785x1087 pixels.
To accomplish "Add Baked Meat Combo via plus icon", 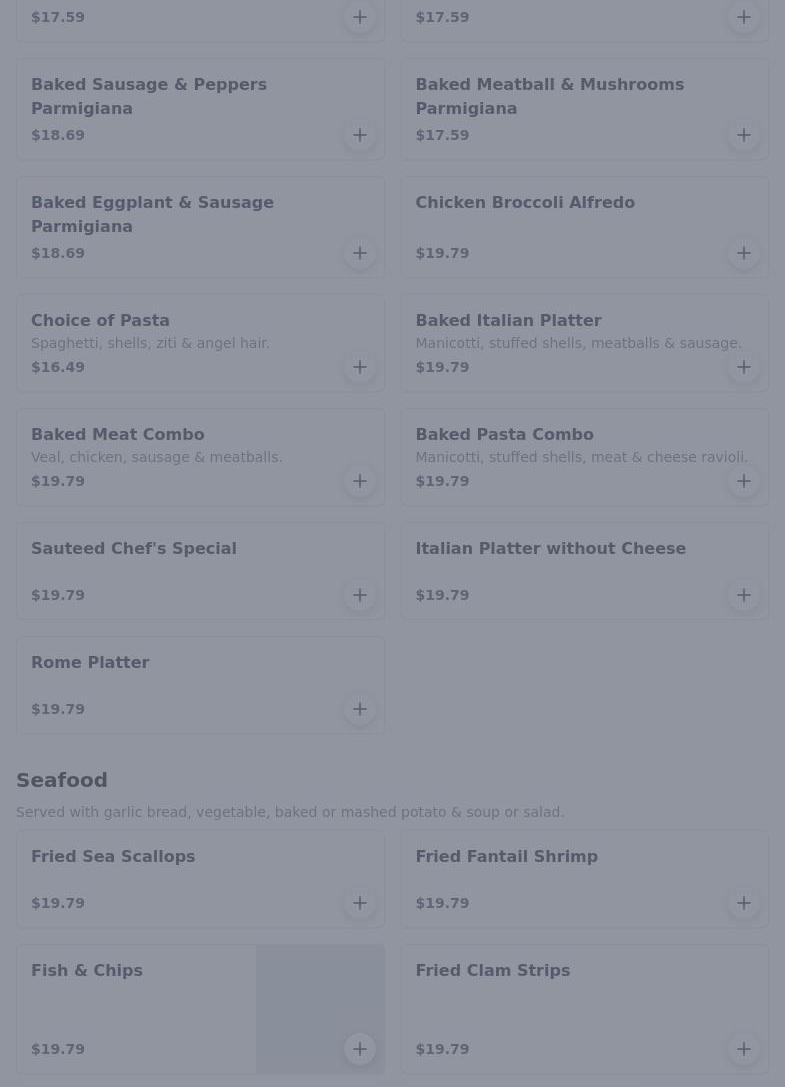I will click(x=359, y=481).
